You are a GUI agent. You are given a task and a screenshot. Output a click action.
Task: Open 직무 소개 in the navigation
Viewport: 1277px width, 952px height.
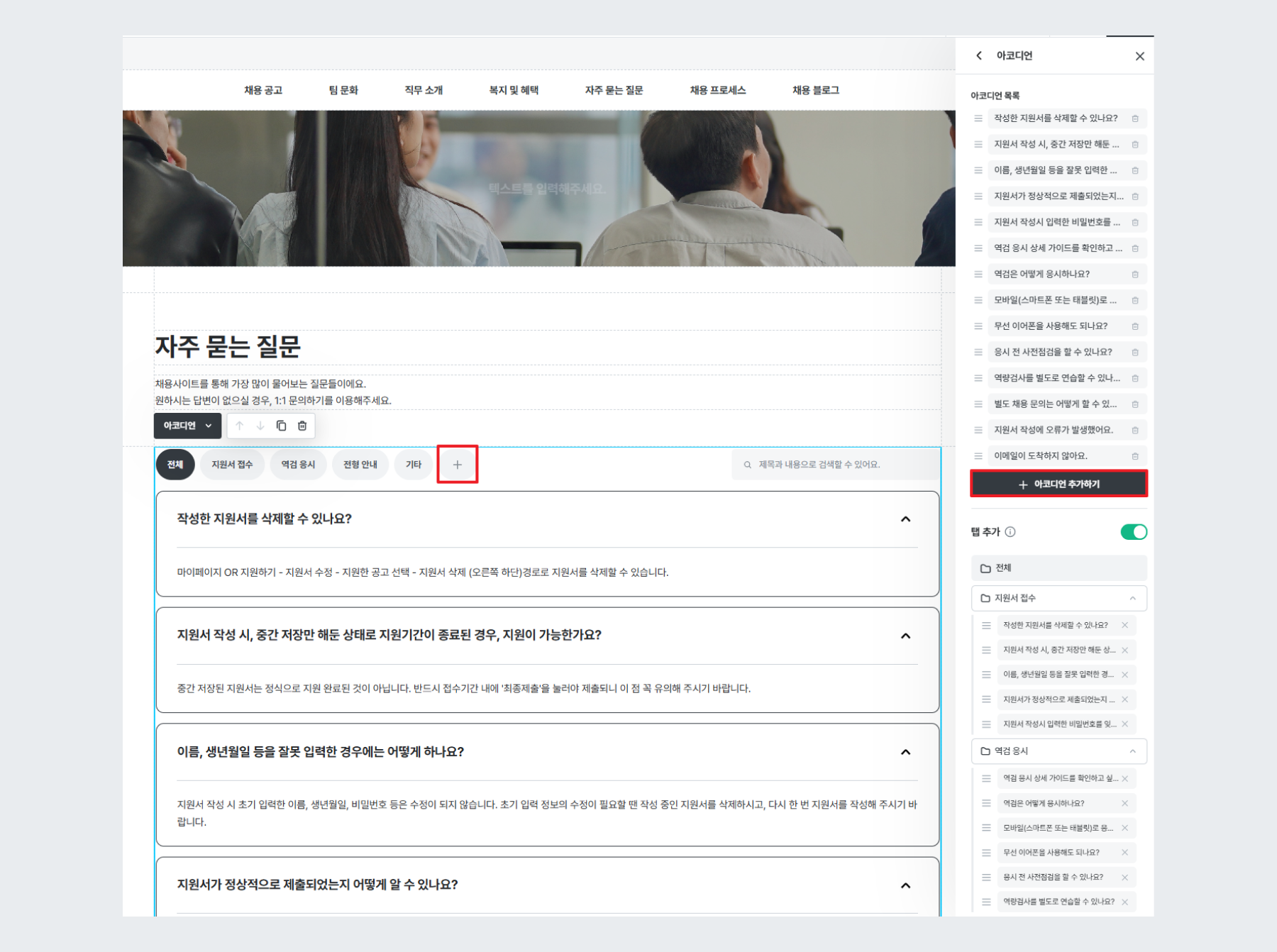[x=424, y=90]
